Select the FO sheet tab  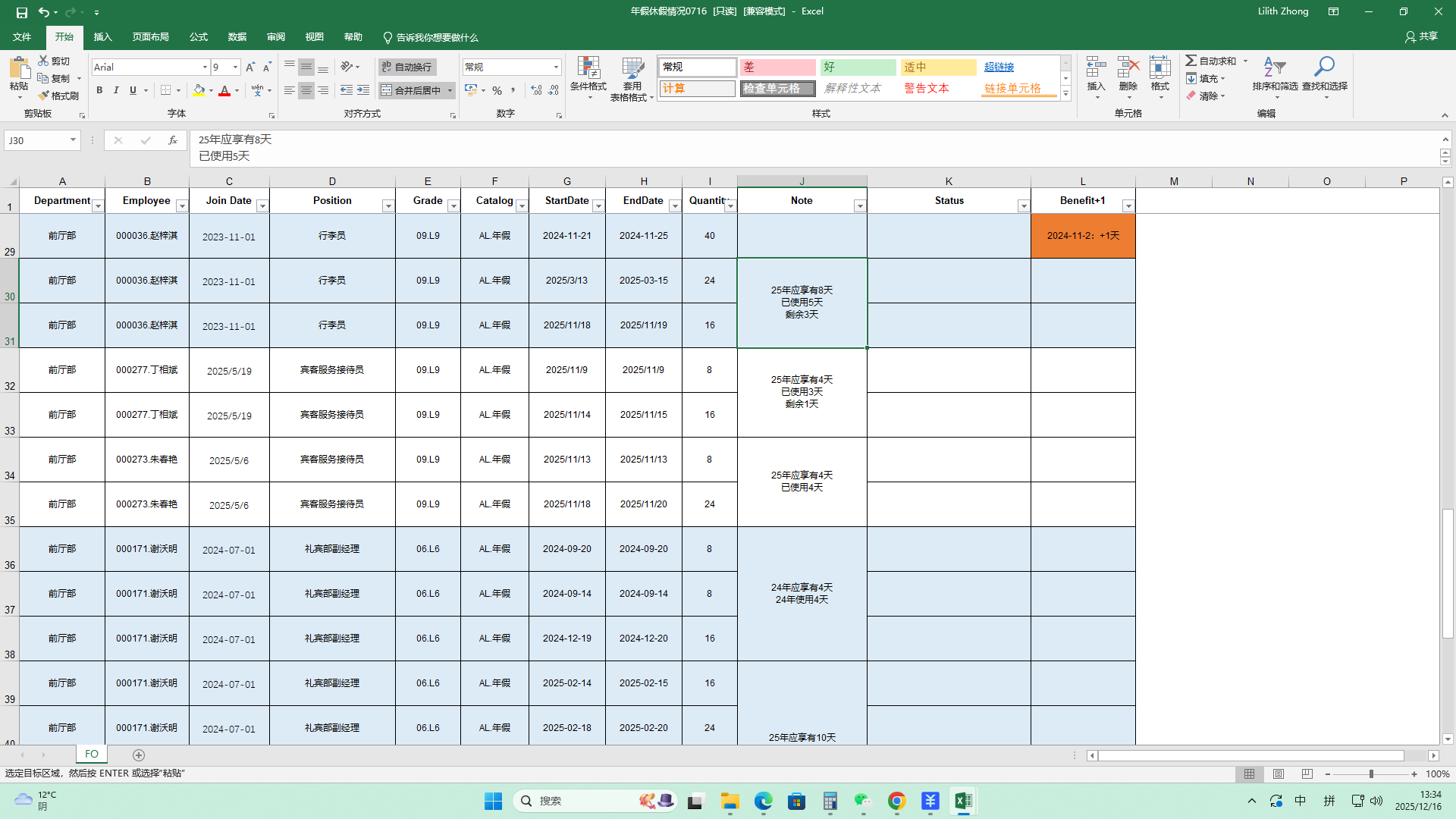92,754
